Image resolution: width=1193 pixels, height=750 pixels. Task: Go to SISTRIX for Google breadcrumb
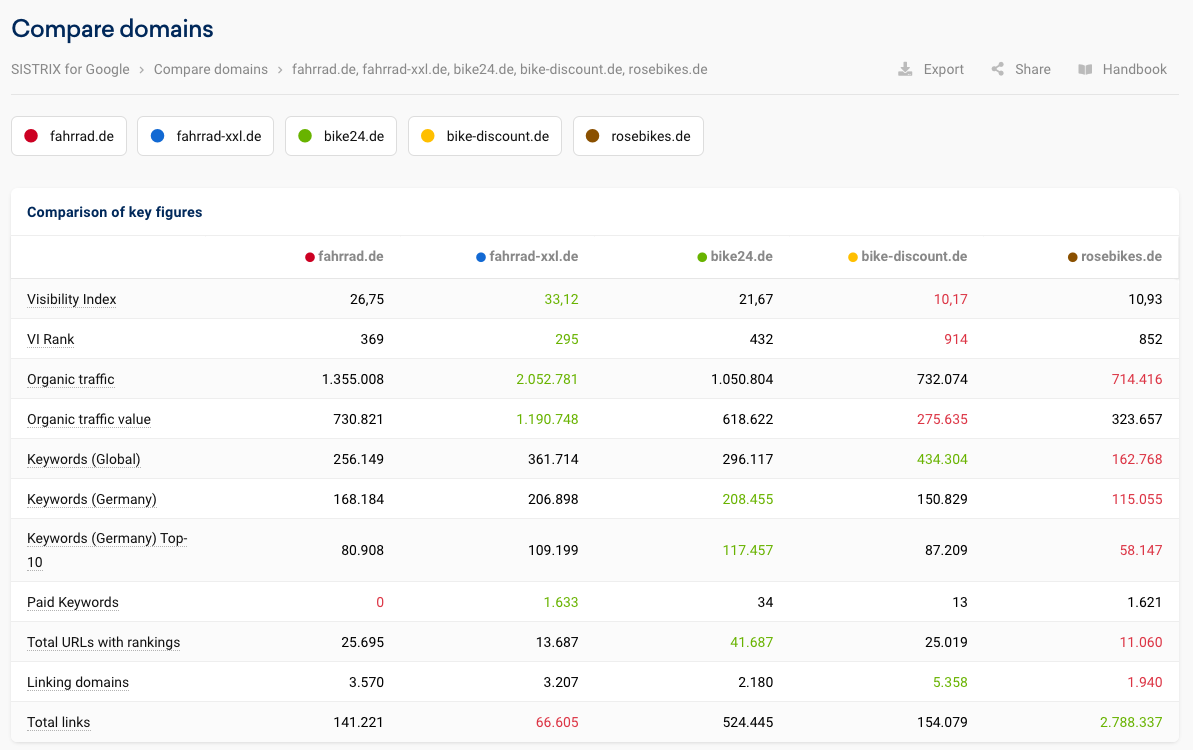coord(70,69)
